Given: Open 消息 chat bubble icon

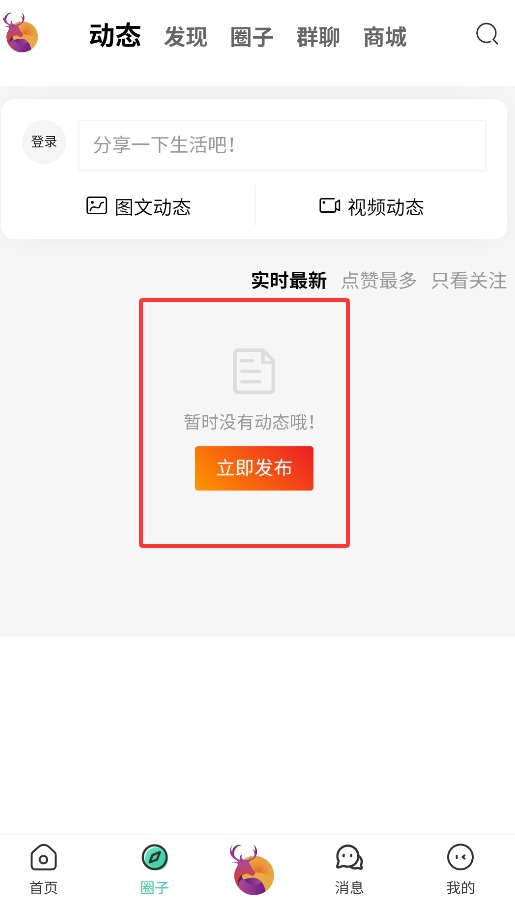Looking at the screenshot, I should 349,858.
